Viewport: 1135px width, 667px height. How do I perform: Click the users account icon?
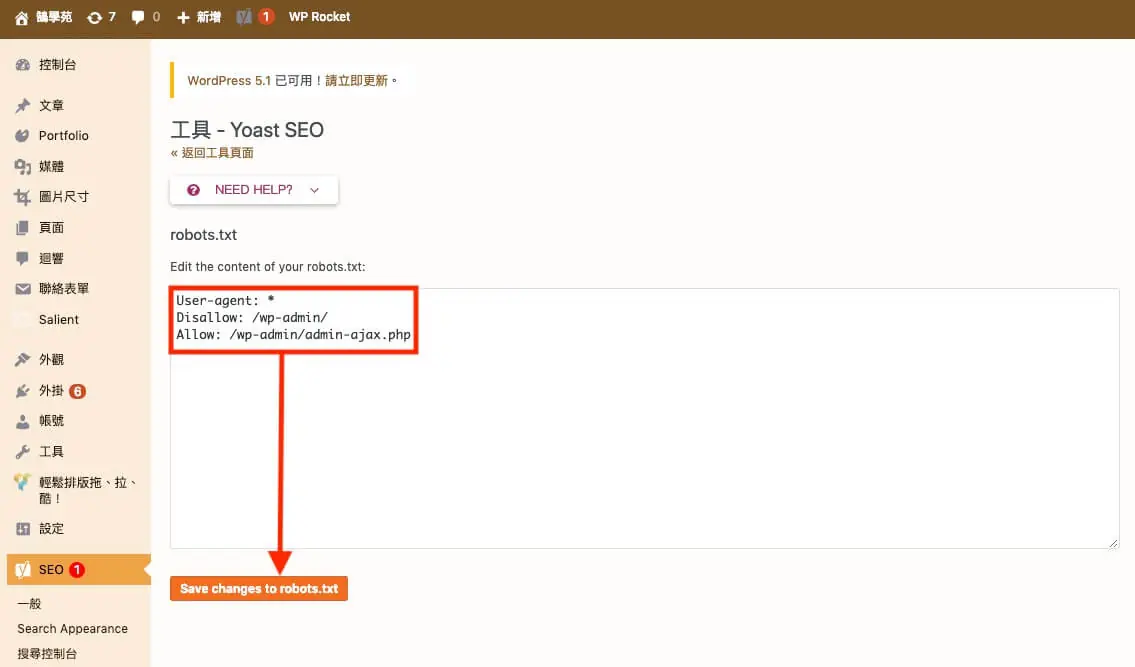point(22,421)
